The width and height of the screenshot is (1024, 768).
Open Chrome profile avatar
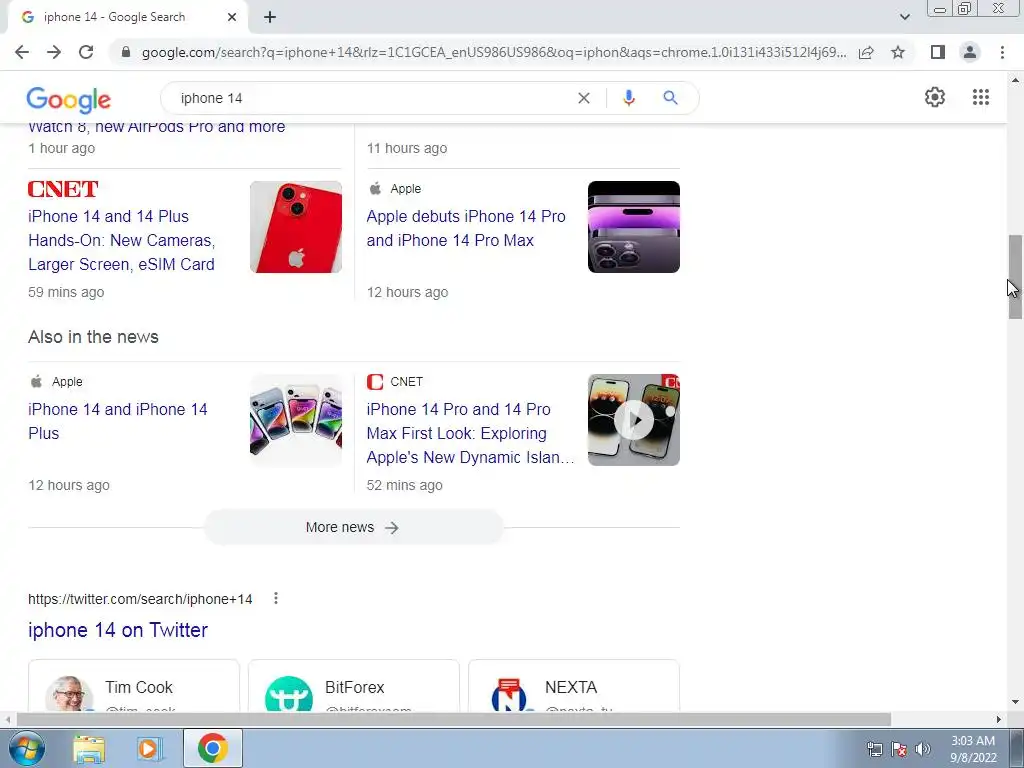click(x=970, y=52)
